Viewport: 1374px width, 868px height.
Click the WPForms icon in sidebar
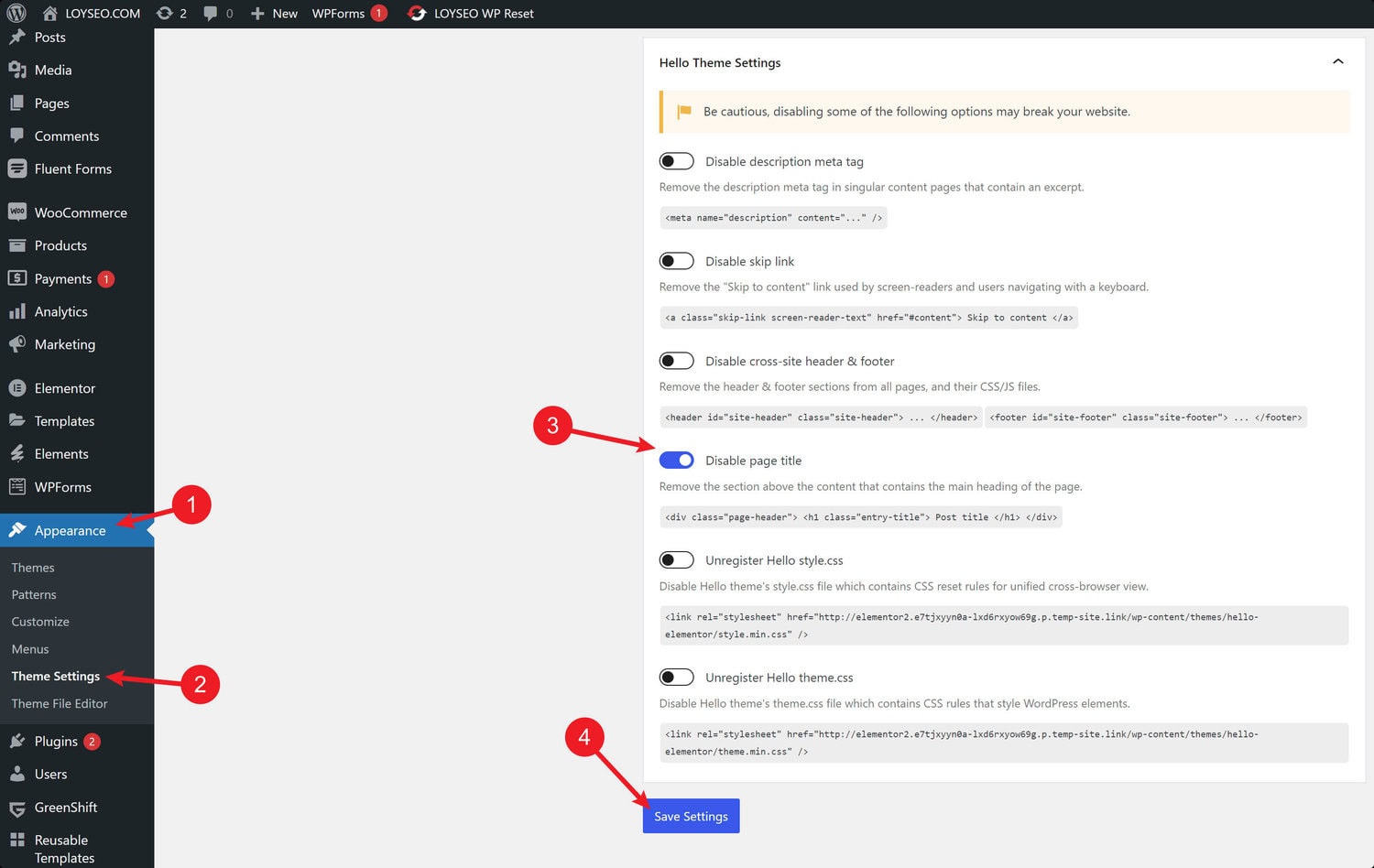click(x=17, y=487)
